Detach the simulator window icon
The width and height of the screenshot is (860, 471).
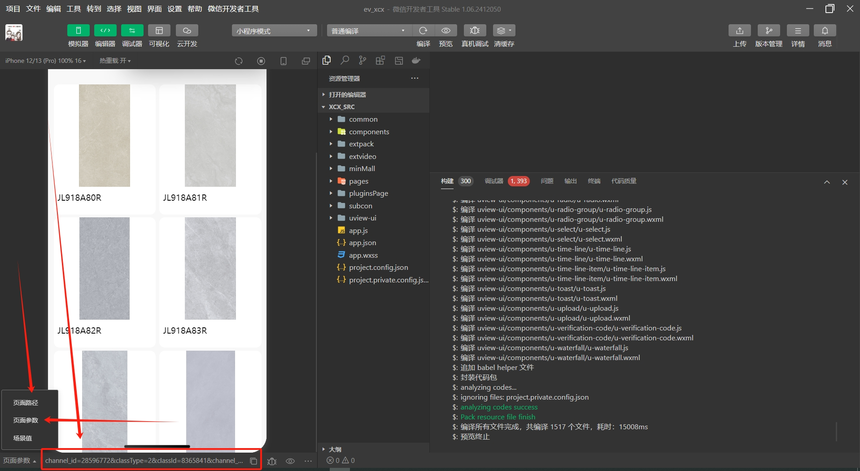(306, 61)
